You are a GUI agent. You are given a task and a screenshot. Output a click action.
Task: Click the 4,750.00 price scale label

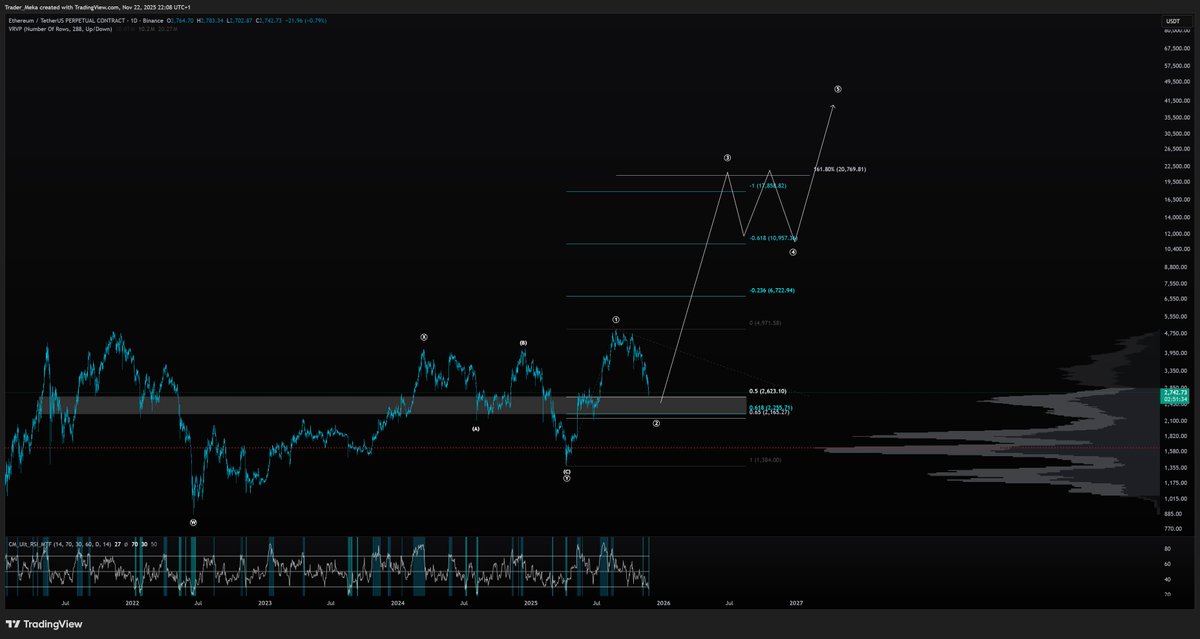pos(1175,333)
